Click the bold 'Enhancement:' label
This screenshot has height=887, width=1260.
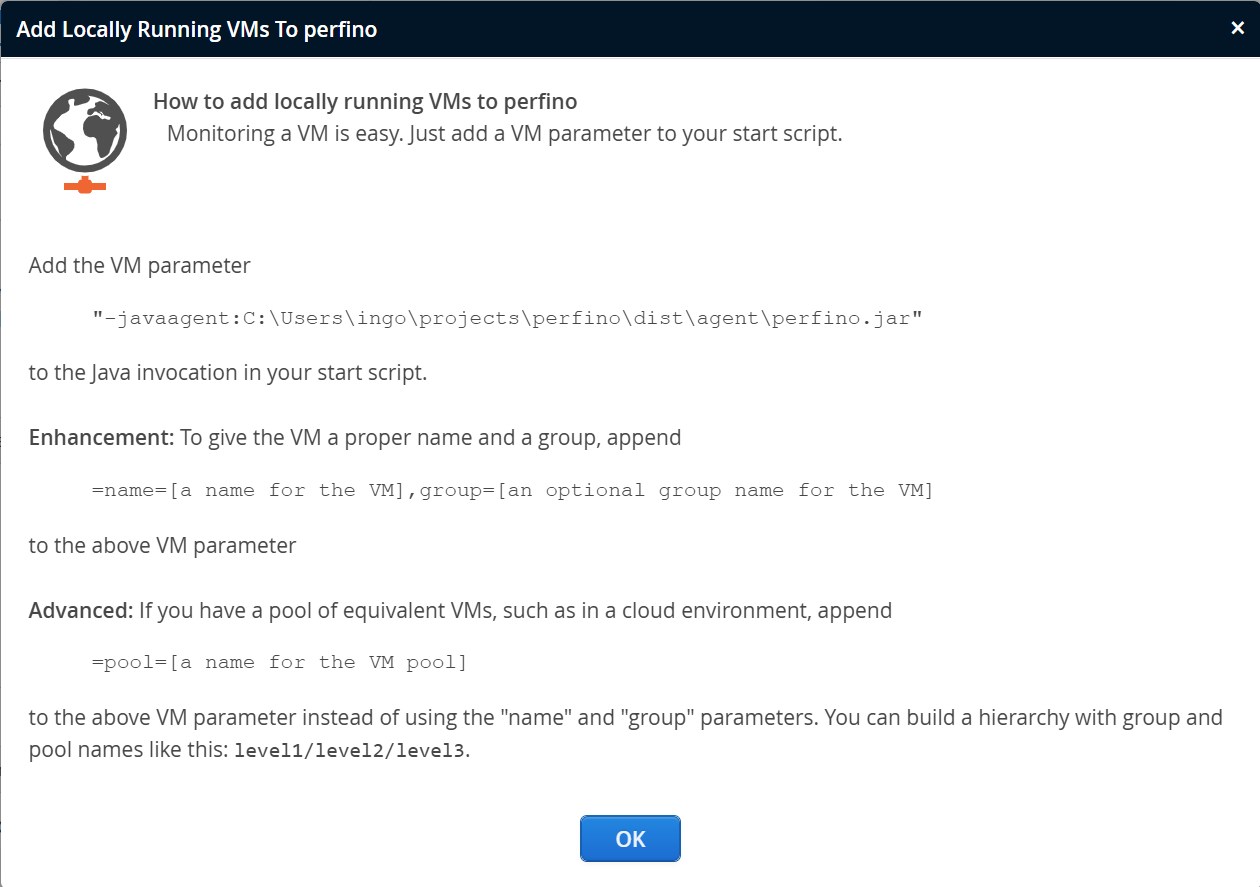(102, 438)
